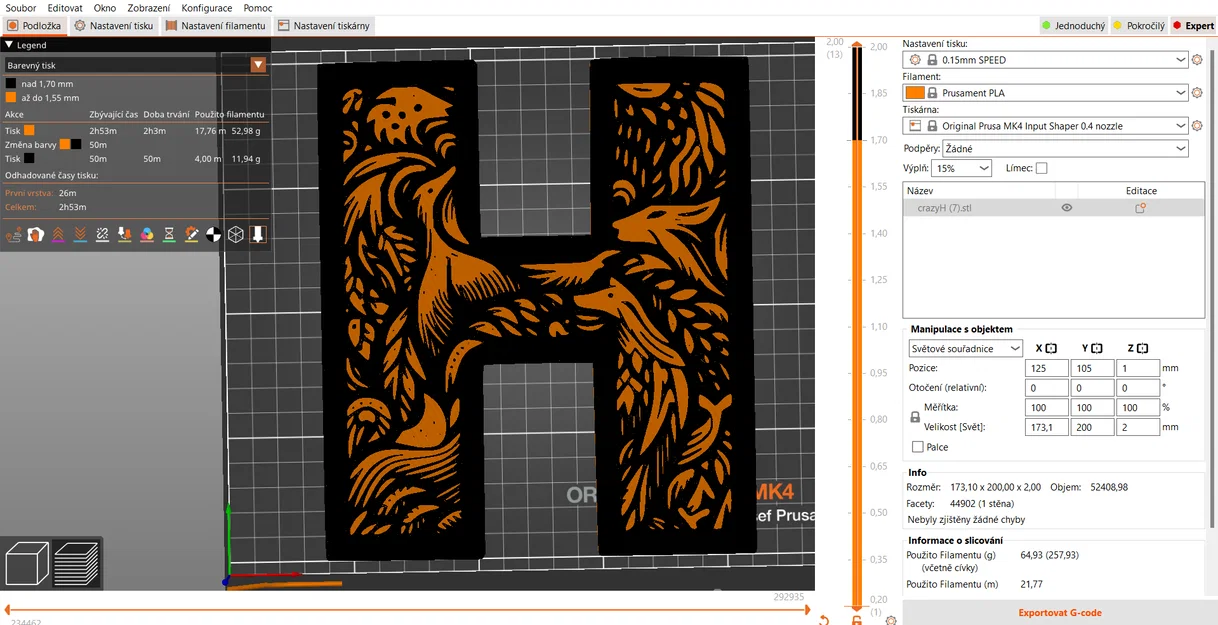Open the Soubor menu

point(21,8)
